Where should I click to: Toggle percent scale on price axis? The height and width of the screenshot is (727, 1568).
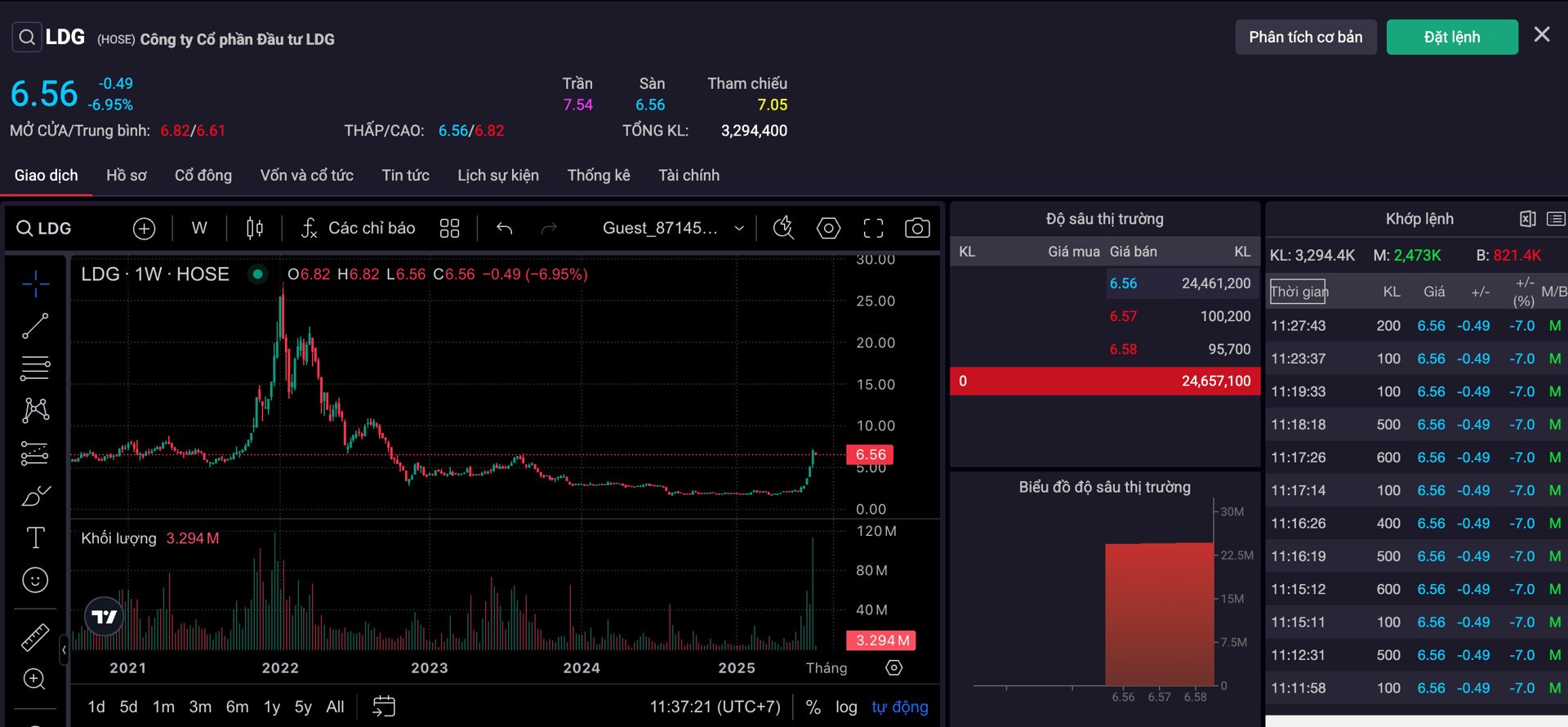pos(813,707)
